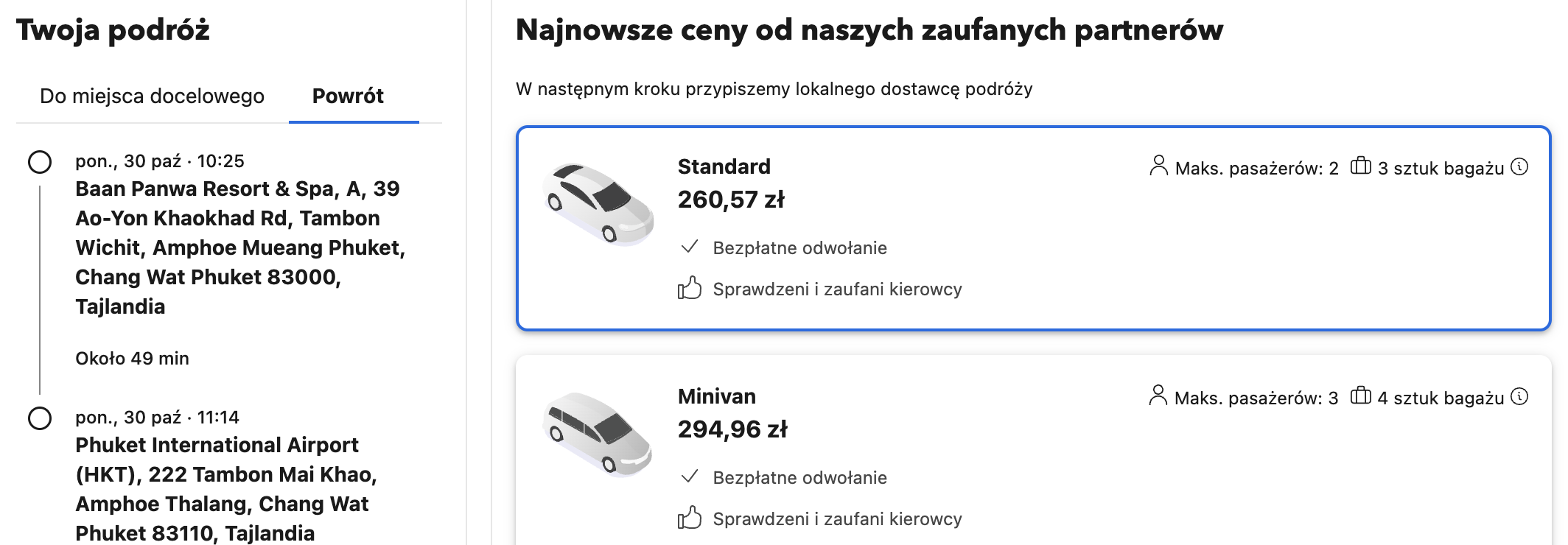Image resolution: width=1568 pixels, height=545 pixels.
Task: Click the Około 49 min duration indicator
Action: click(133, 358)
